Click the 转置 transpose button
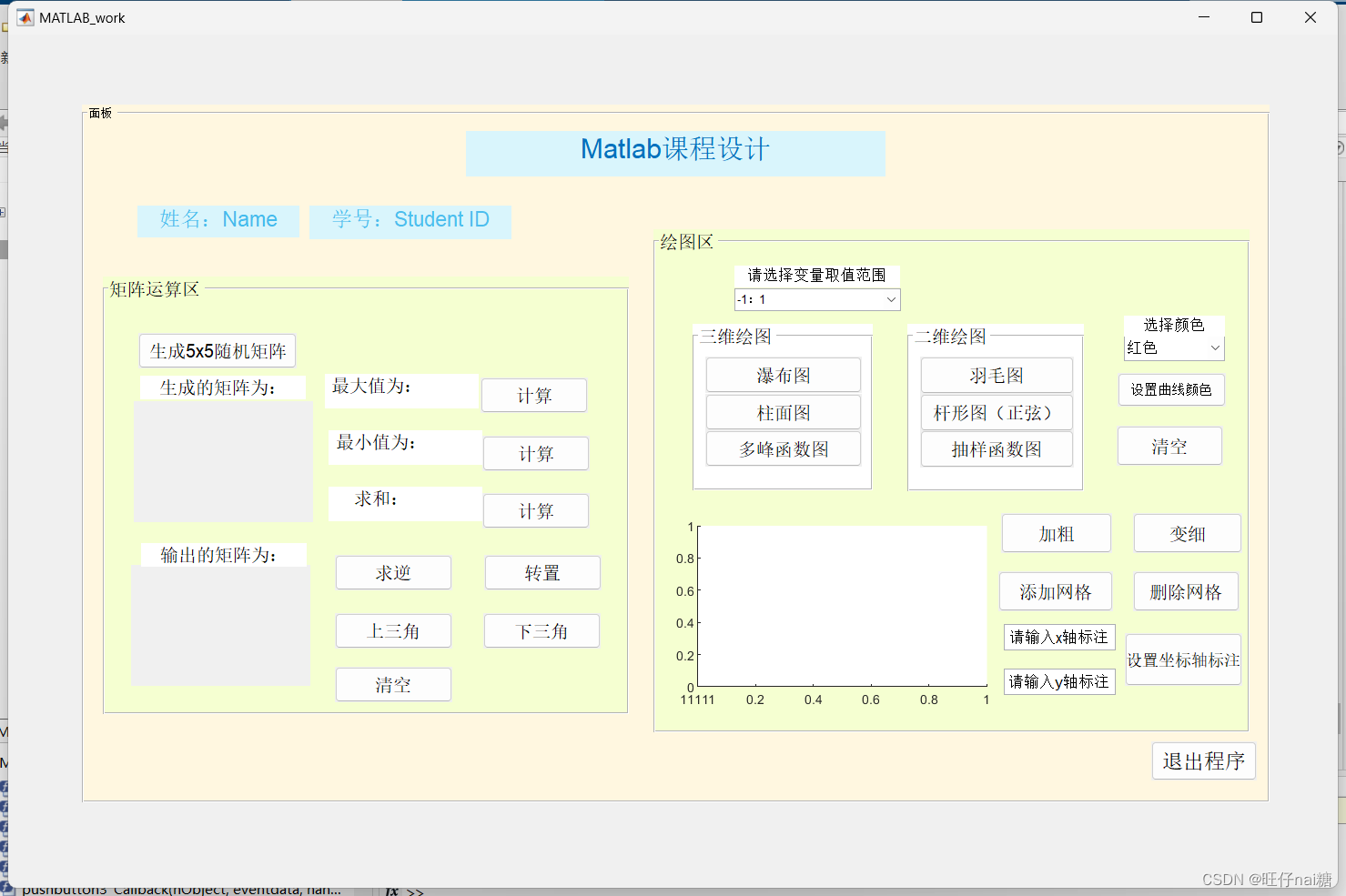1346x896 pixels. pyautogui.click(x=542, y=573)
